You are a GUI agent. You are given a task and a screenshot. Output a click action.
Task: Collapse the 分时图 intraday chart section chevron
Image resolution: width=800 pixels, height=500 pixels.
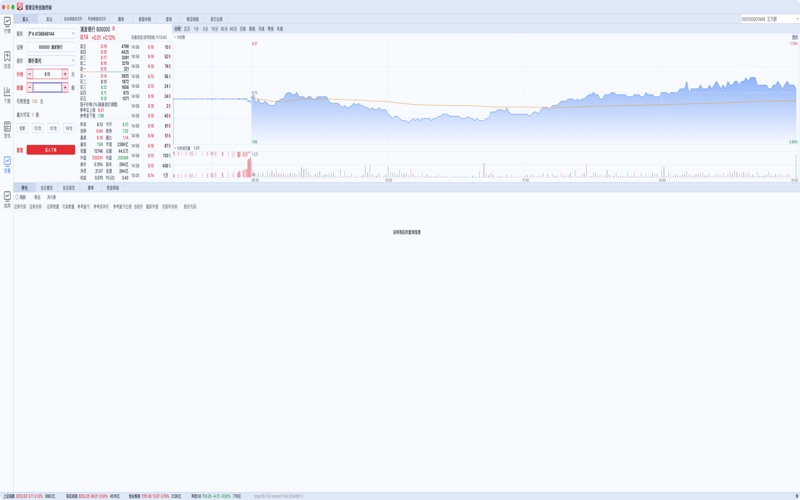pos(175,37)
